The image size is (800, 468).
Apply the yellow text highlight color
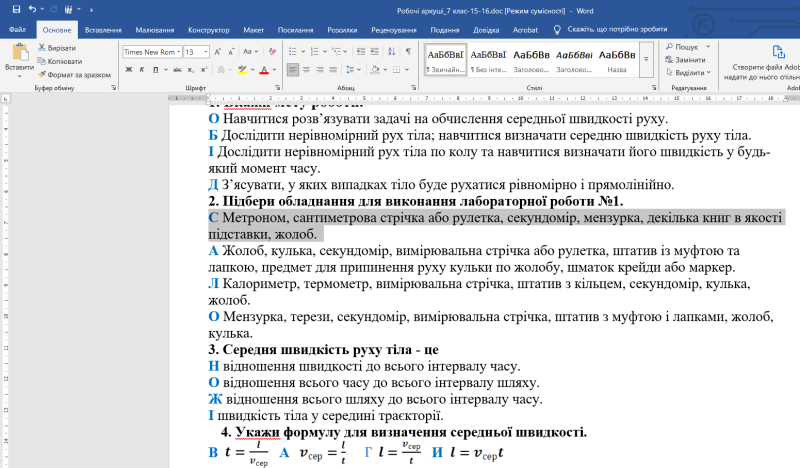(x=242, y=70)
